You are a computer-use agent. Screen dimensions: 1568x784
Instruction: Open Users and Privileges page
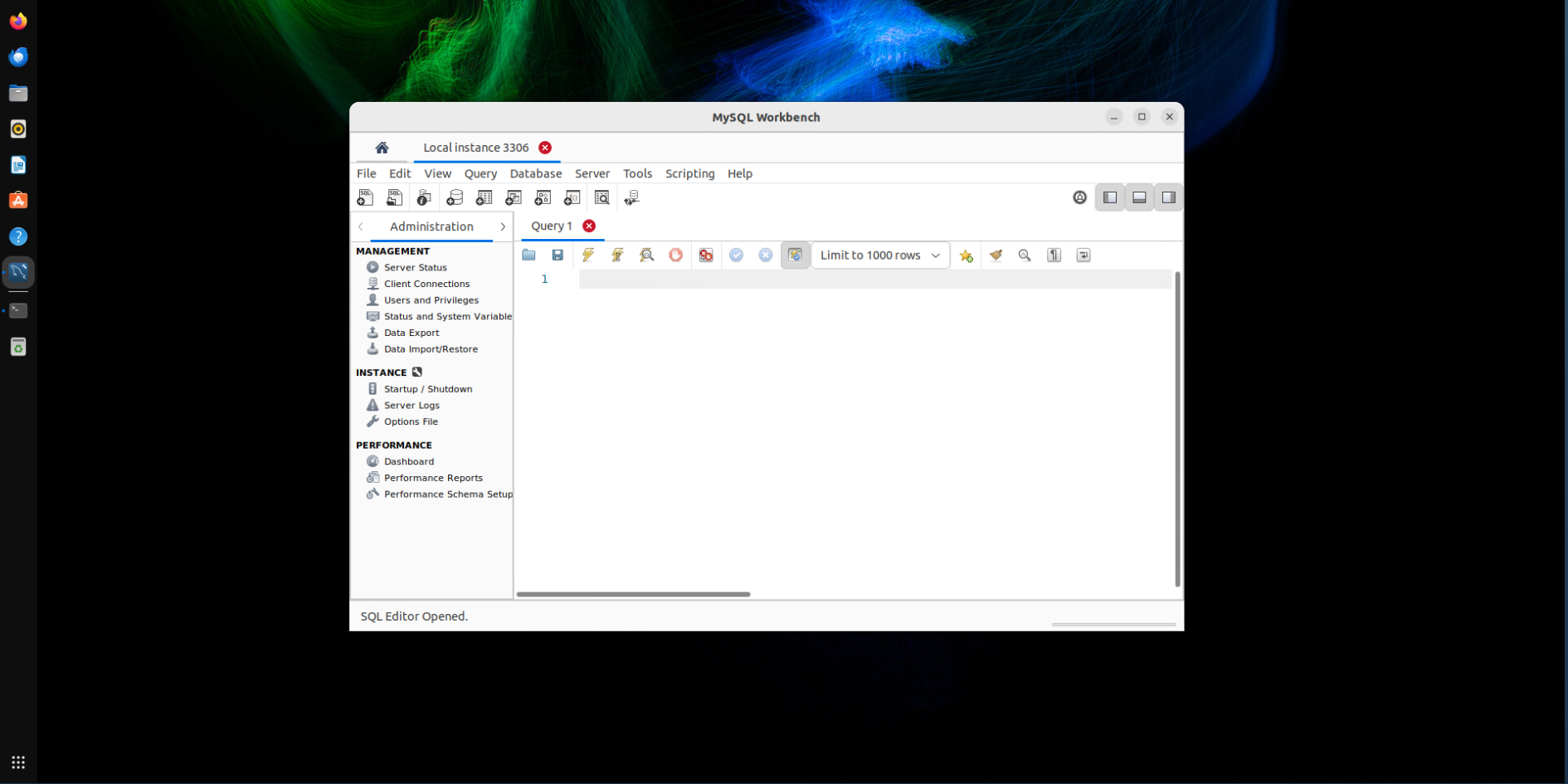point(431,300)
